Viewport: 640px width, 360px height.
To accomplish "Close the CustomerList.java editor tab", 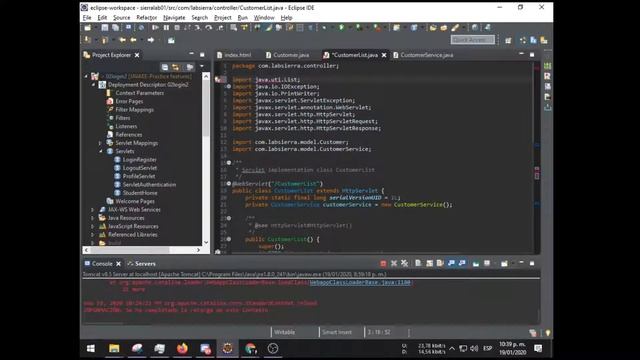I will (384, 55).
